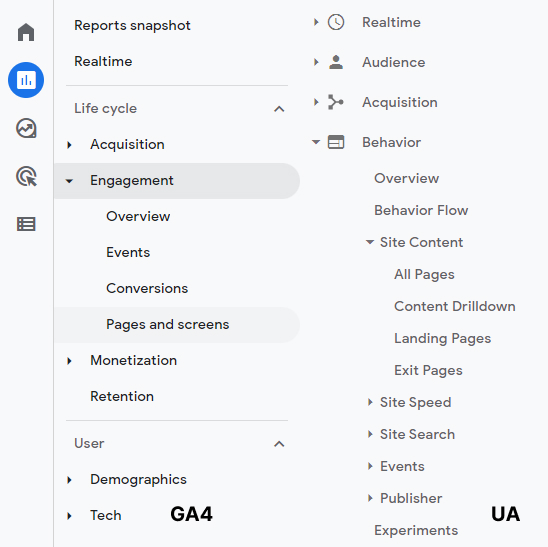Collapse the Life cycle section chevron
Screen dimensions: 548x547
coord(279,109)
